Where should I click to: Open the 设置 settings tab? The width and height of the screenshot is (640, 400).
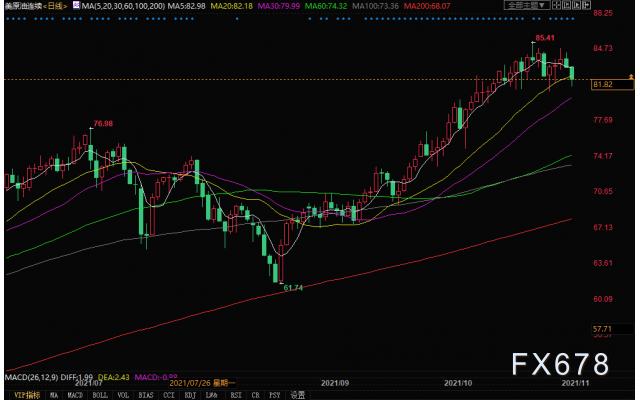click(298, 395)
